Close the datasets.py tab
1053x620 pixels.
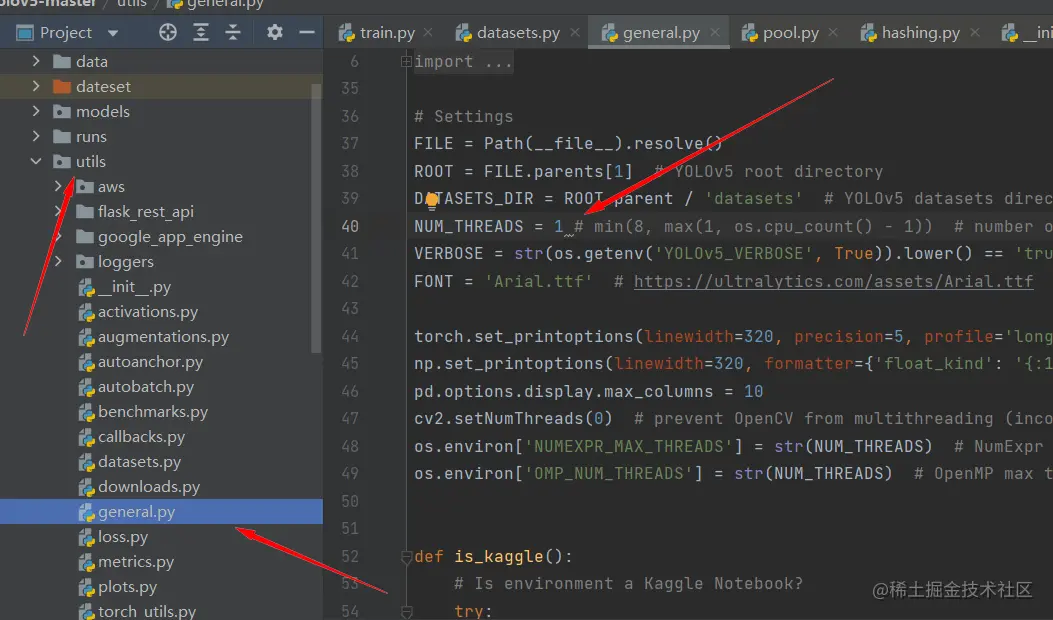[x=575, y=32]
